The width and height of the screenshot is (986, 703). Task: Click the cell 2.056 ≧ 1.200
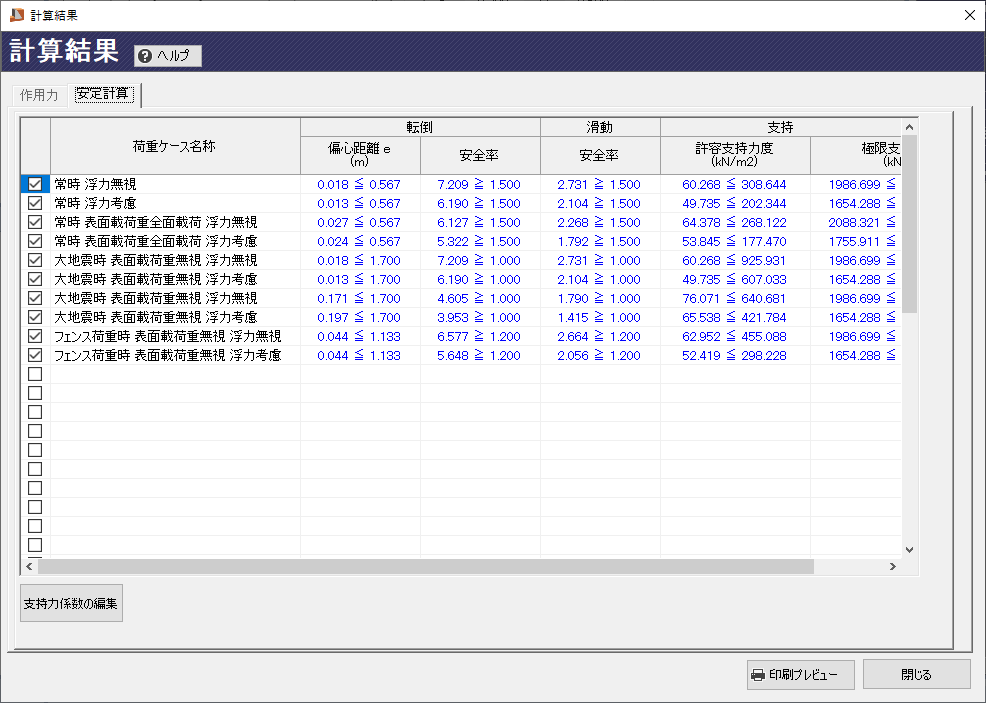coord(599,355)
